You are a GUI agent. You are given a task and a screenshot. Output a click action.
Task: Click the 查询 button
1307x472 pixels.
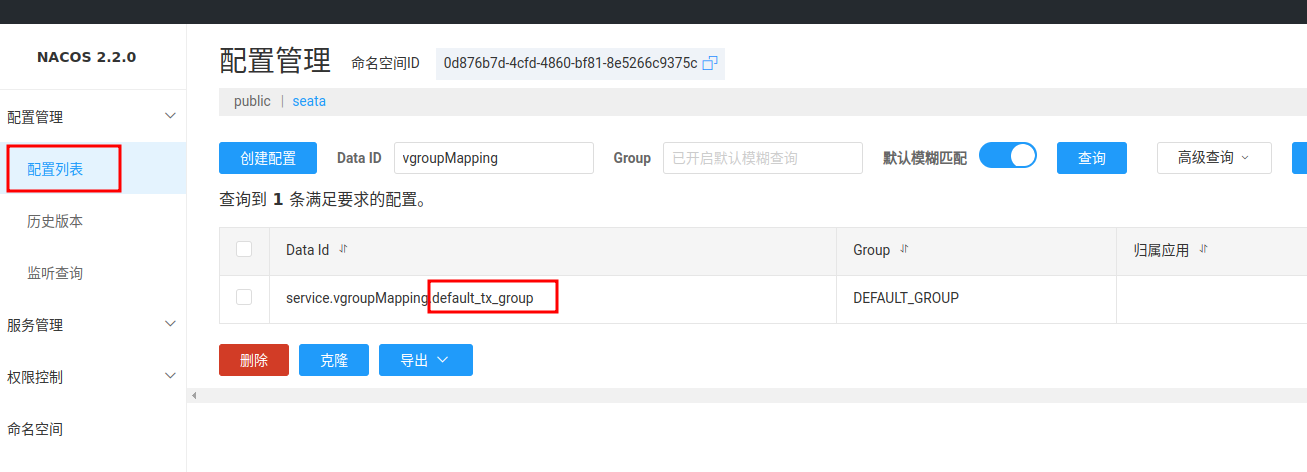[x=1092, y=158]
